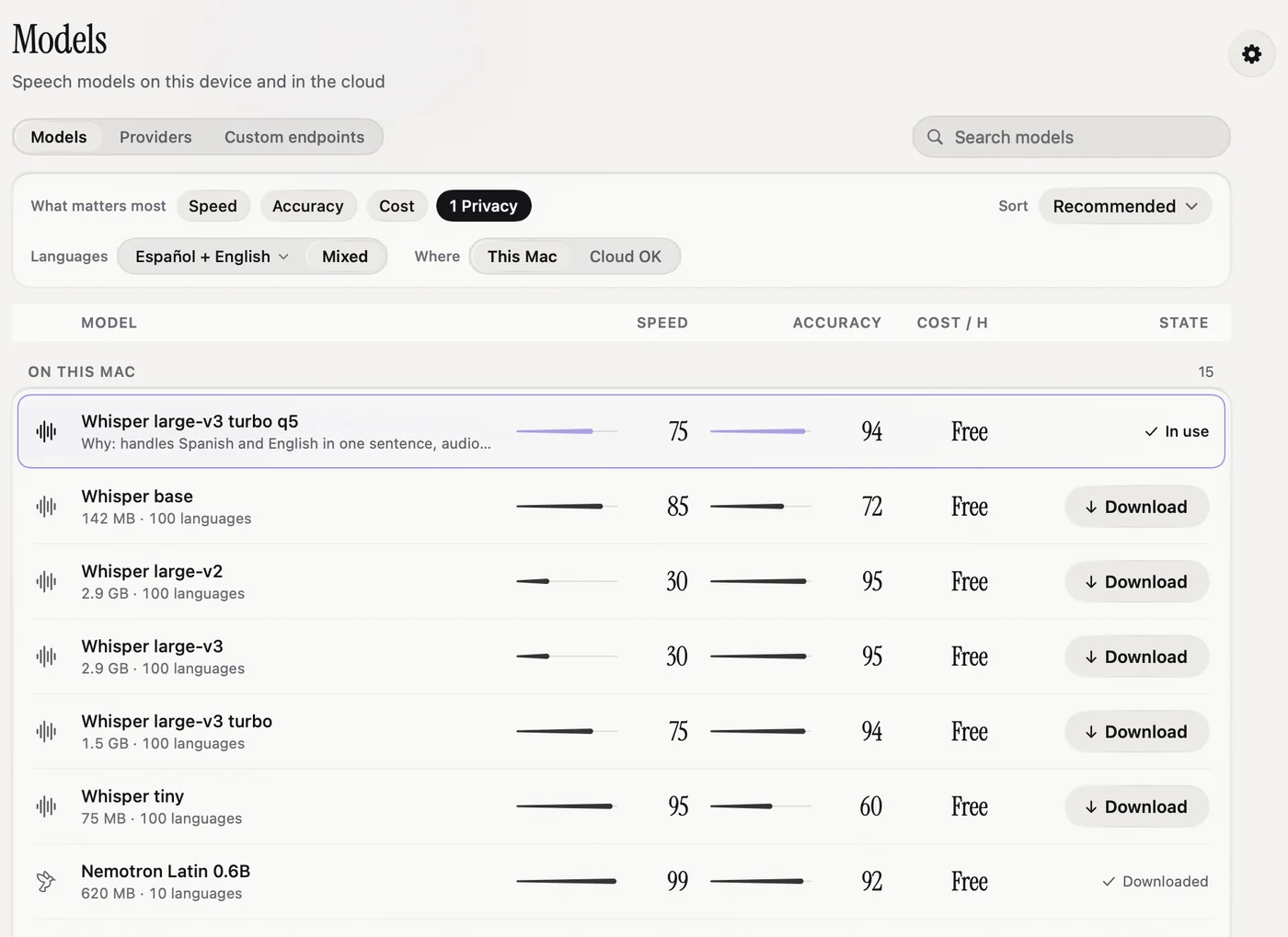Screen dimensions: 1288x937
Task: Toggle the Mixed languages option
Action: (x=345, y=257)
